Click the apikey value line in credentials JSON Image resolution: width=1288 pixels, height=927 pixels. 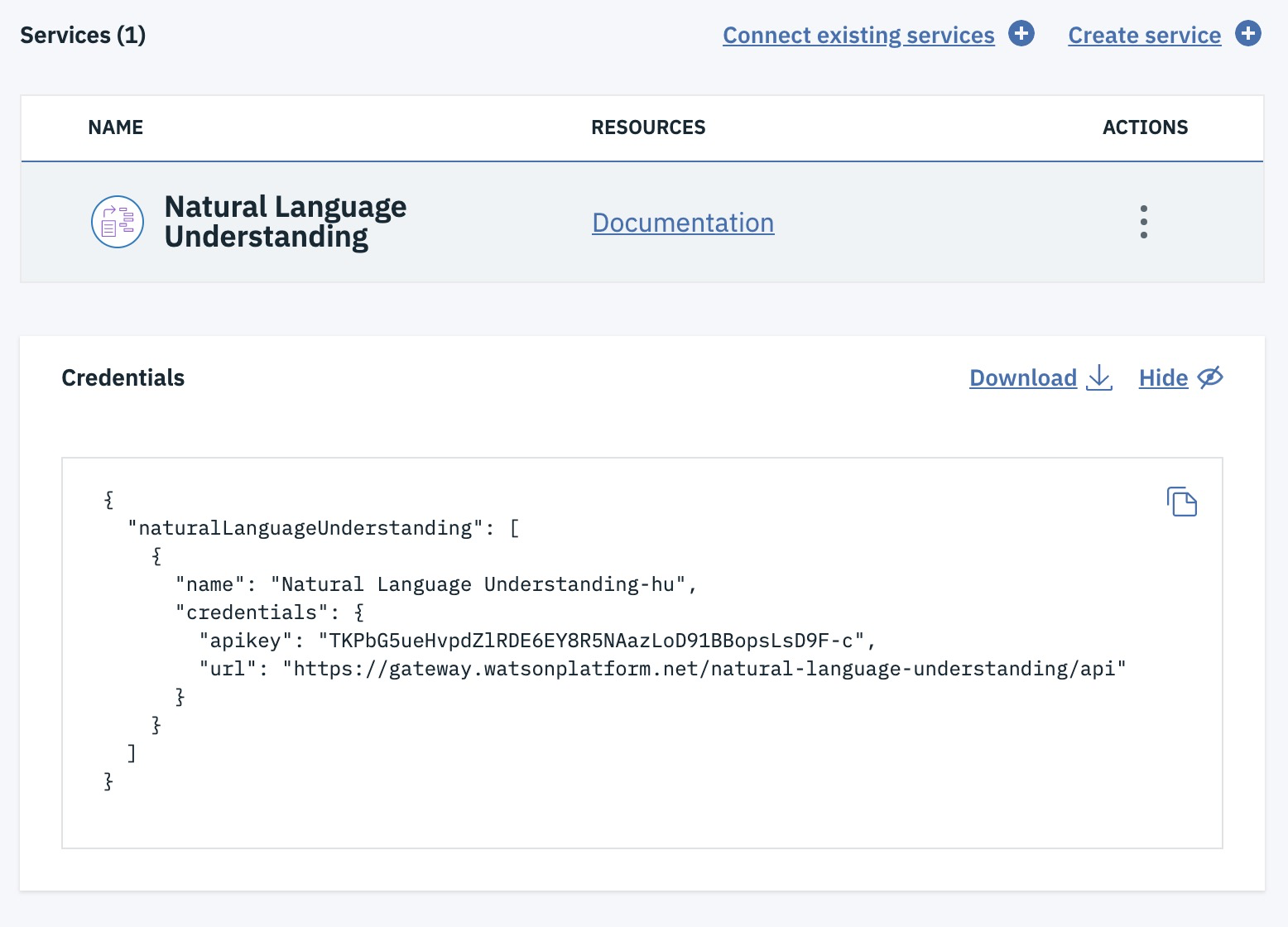pos(537,641)
